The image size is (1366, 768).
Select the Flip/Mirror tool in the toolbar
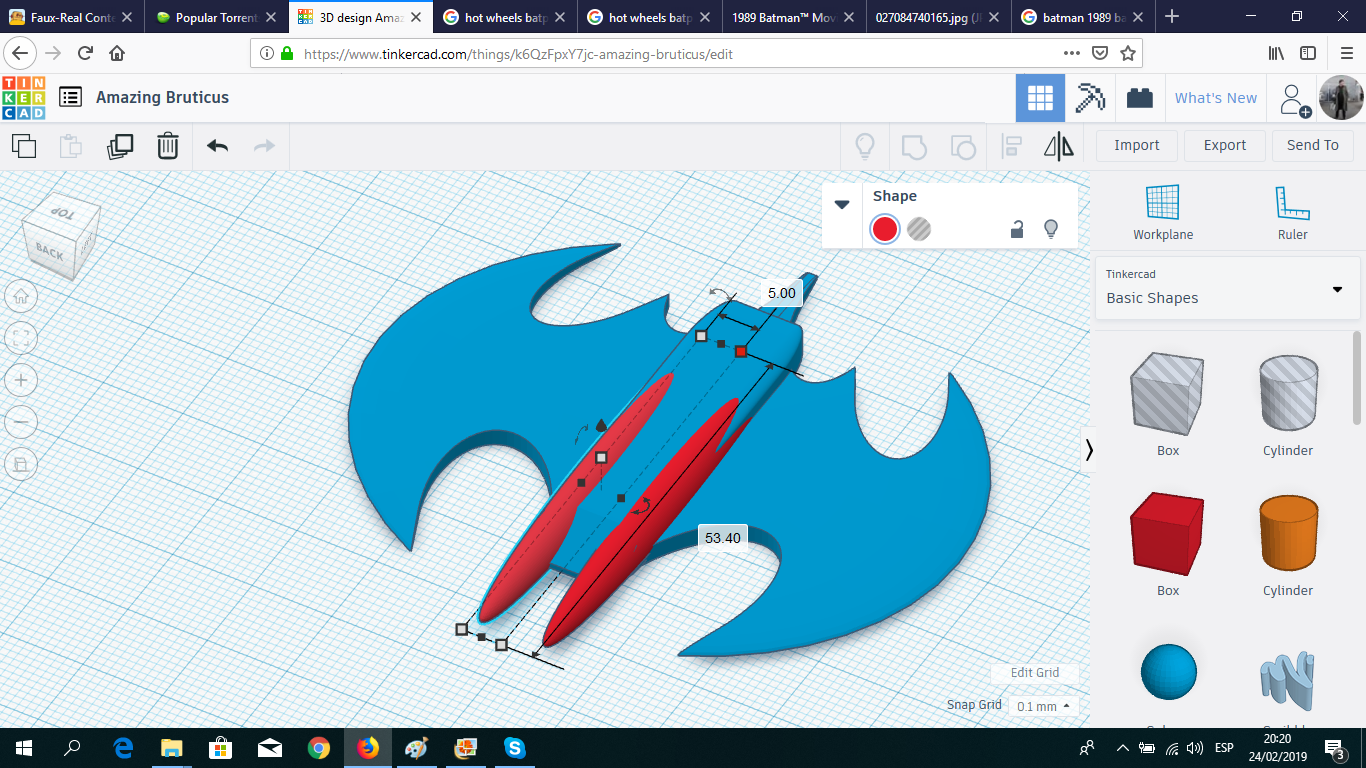pos(1059,146)
